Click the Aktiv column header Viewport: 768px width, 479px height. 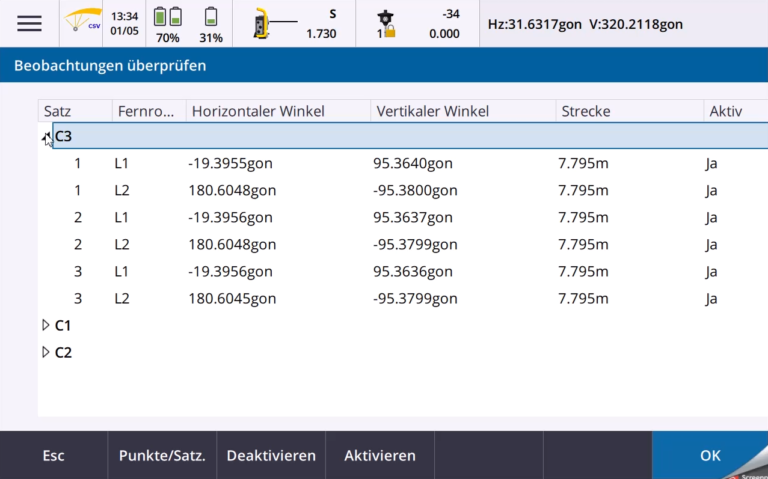point(726,111)
